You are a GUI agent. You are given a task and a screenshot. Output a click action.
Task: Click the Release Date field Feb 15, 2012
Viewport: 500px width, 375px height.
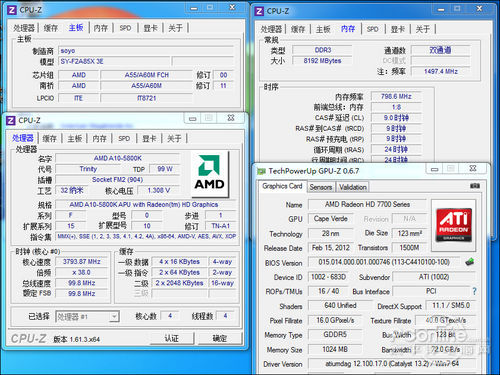click(330, 248)
